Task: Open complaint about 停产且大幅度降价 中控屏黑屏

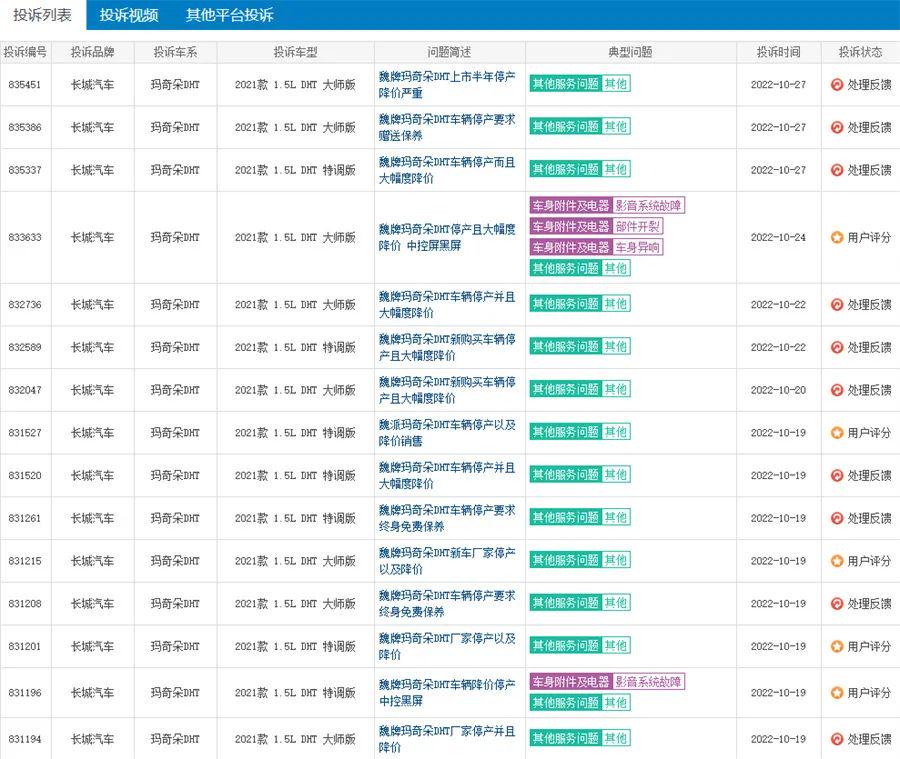Action: (x=447, y=237)
